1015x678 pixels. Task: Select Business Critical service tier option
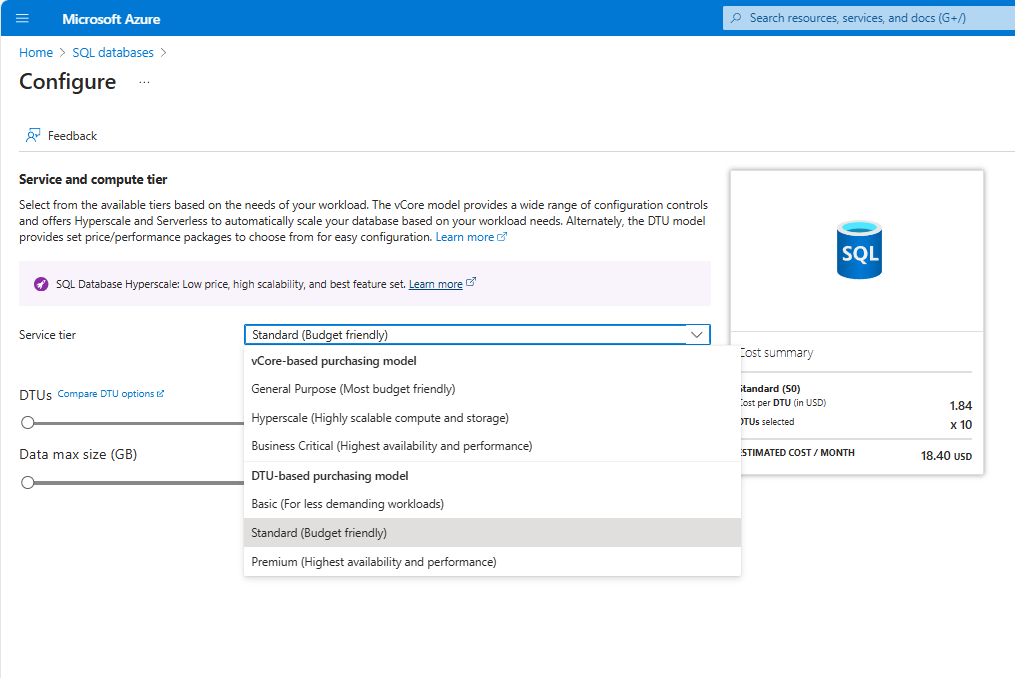click(x=492, y=446)
